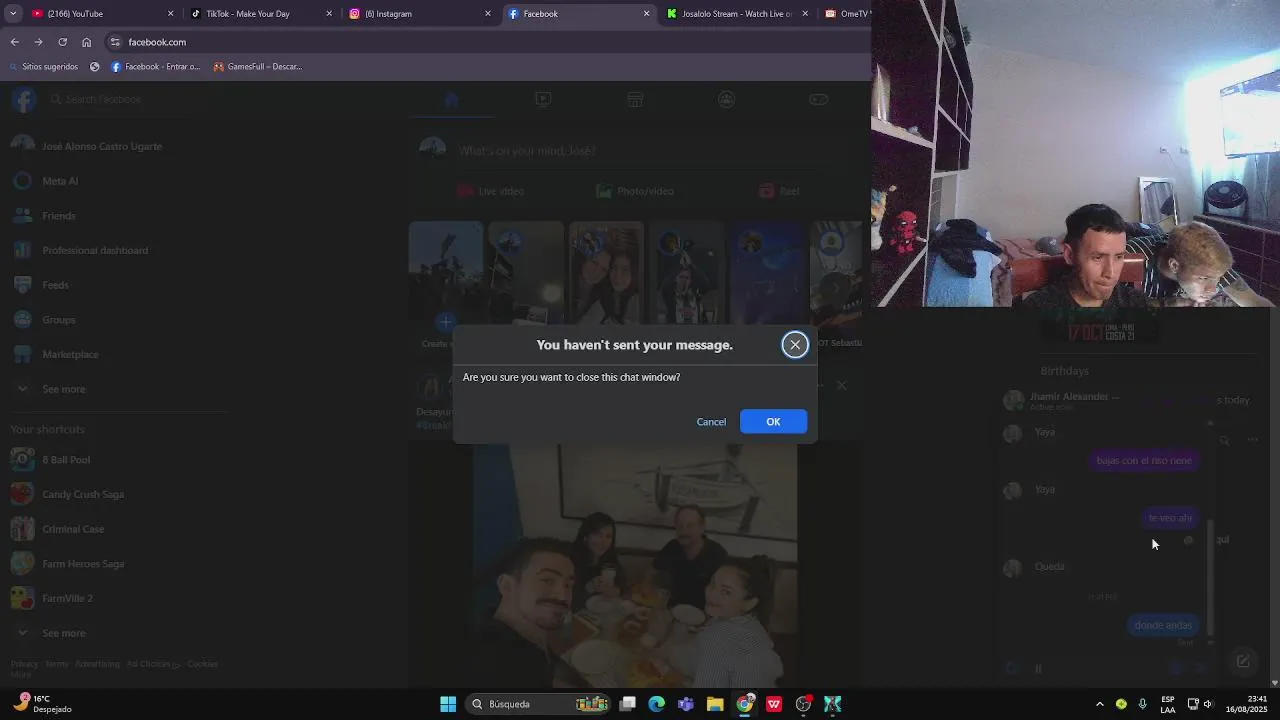Start a Live video post

pos(490,191)
